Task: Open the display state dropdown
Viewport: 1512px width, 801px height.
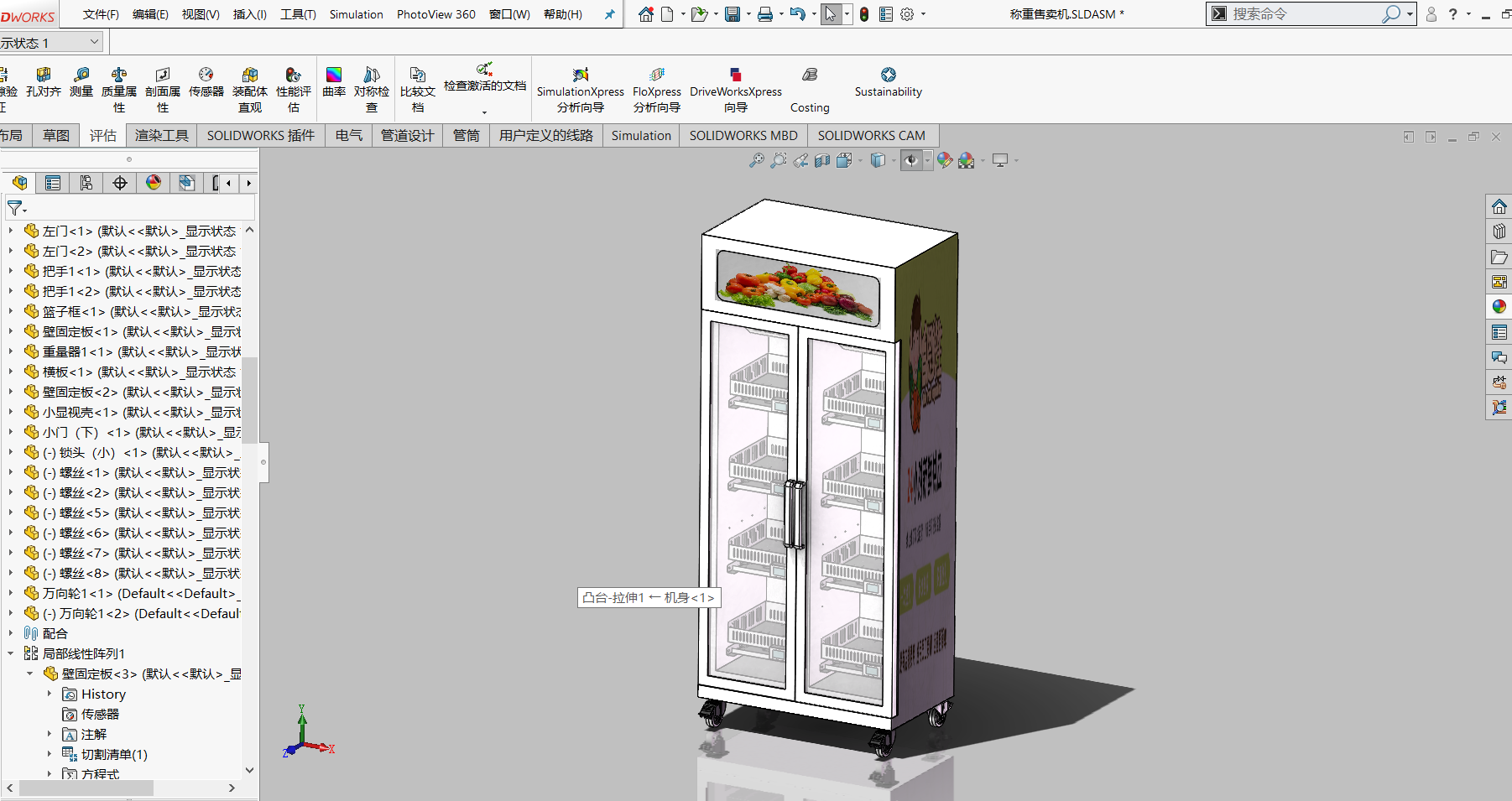Action: pos(95,42)
